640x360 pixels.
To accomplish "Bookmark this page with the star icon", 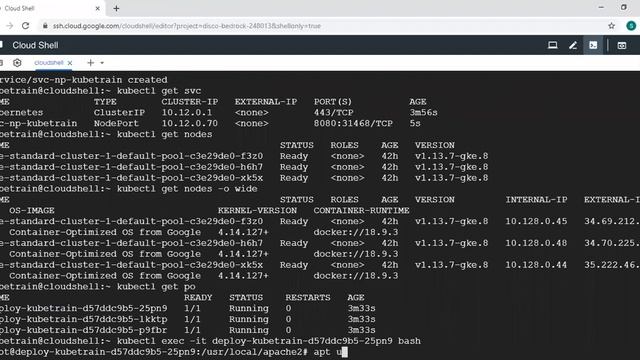I will point(611,26).
